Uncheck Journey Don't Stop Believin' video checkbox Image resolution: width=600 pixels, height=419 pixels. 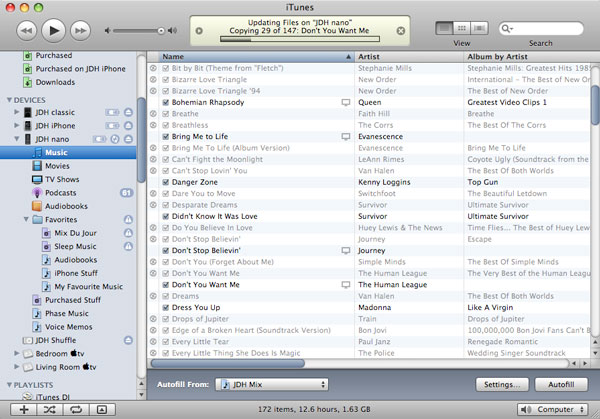(x=166, y=251)
